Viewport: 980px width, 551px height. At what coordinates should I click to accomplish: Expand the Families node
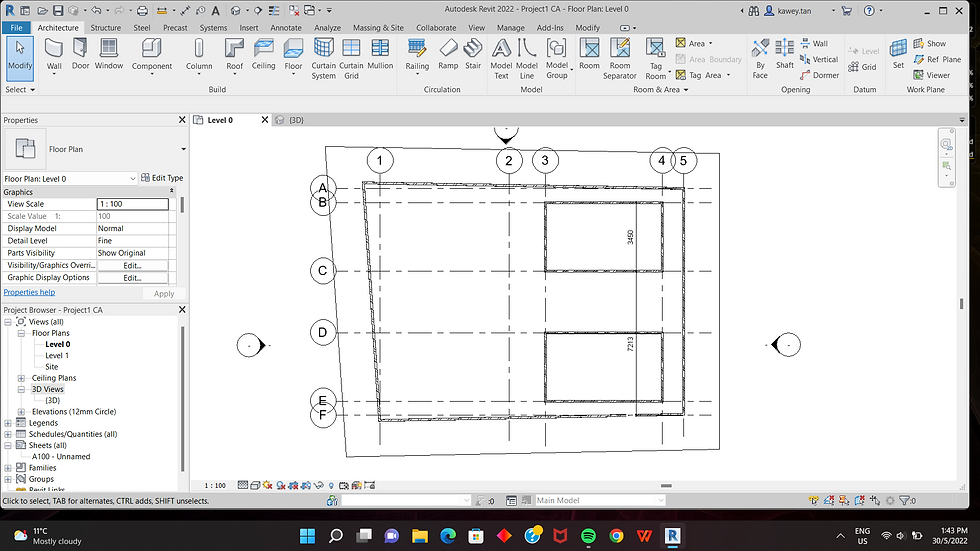pos(8,468)
